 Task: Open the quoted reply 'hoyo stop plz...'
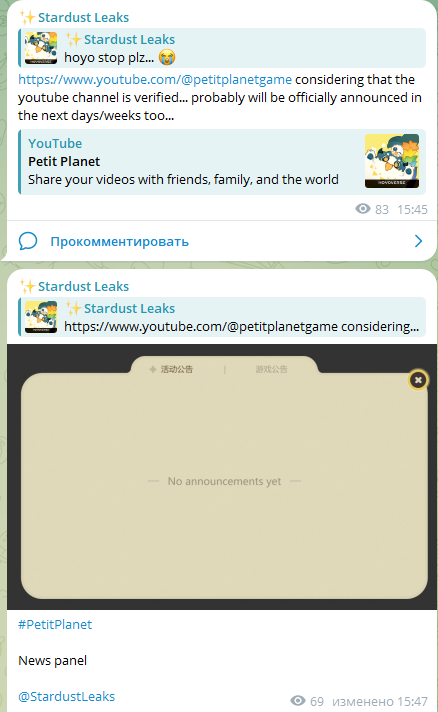(x=222, y=48)
